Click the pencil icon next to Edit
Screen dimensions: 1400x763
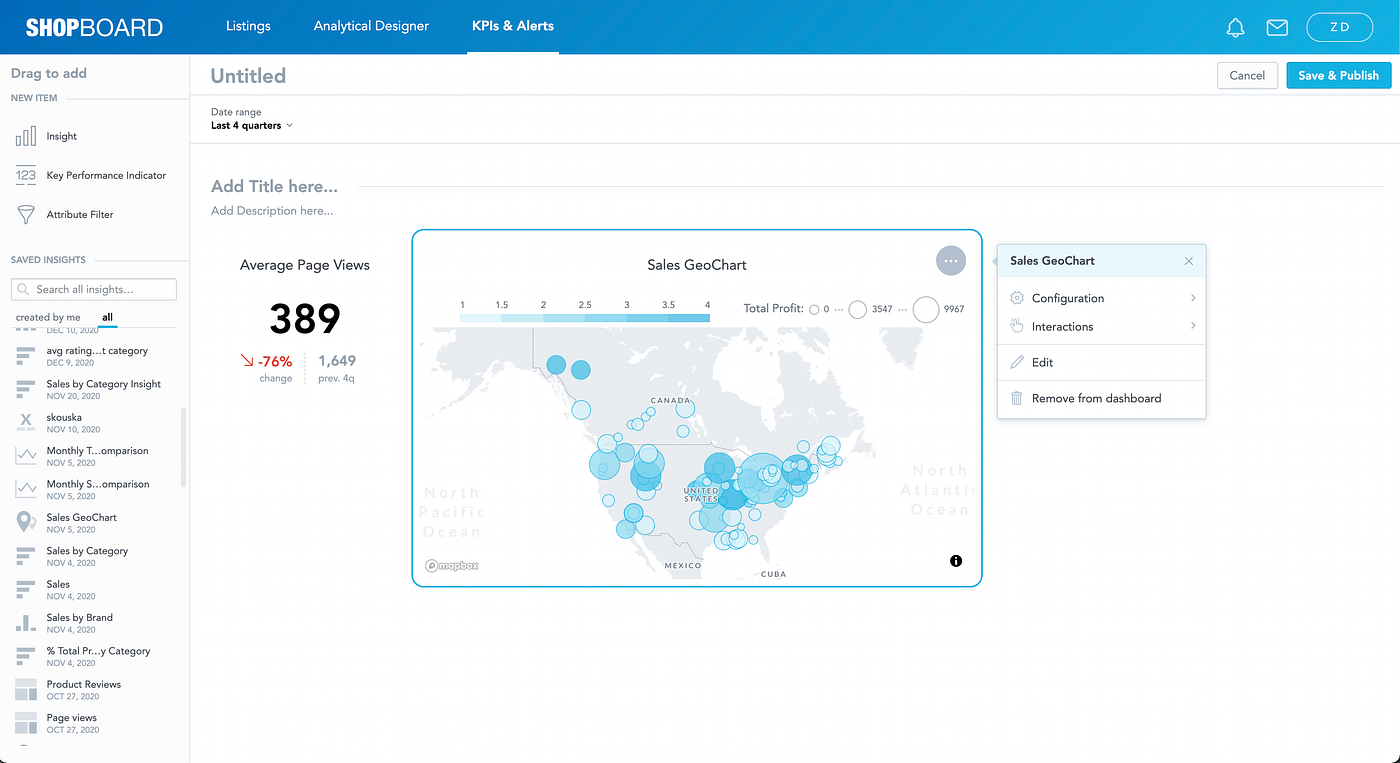click(1016, 362)
